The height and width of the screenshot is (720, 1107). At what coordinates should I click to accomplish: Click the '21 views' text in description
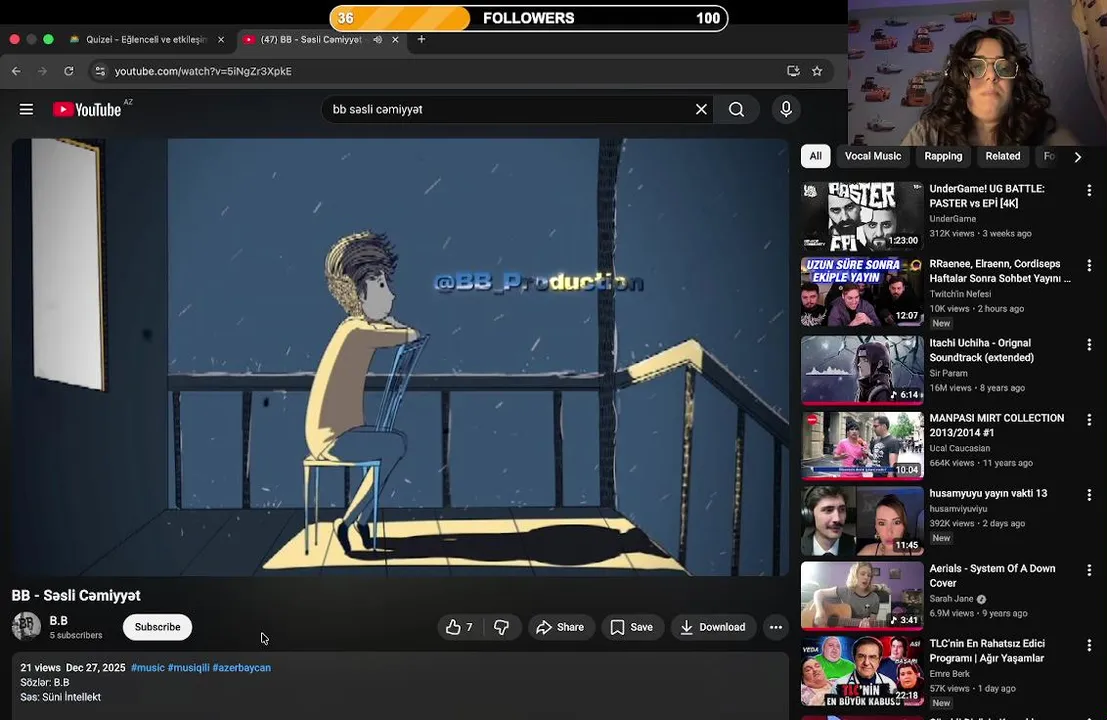(40, 668)
